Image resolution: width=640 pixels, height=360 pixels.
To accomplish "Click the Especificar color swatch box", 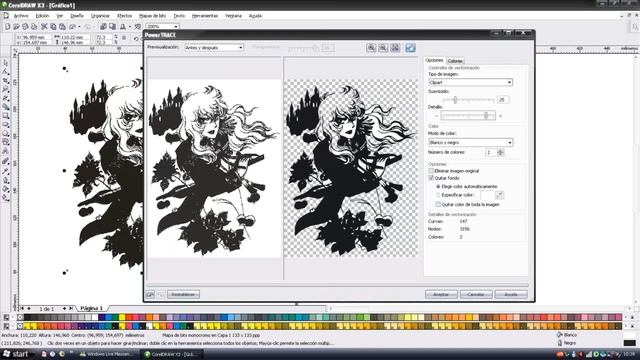I will click(487, 195).
